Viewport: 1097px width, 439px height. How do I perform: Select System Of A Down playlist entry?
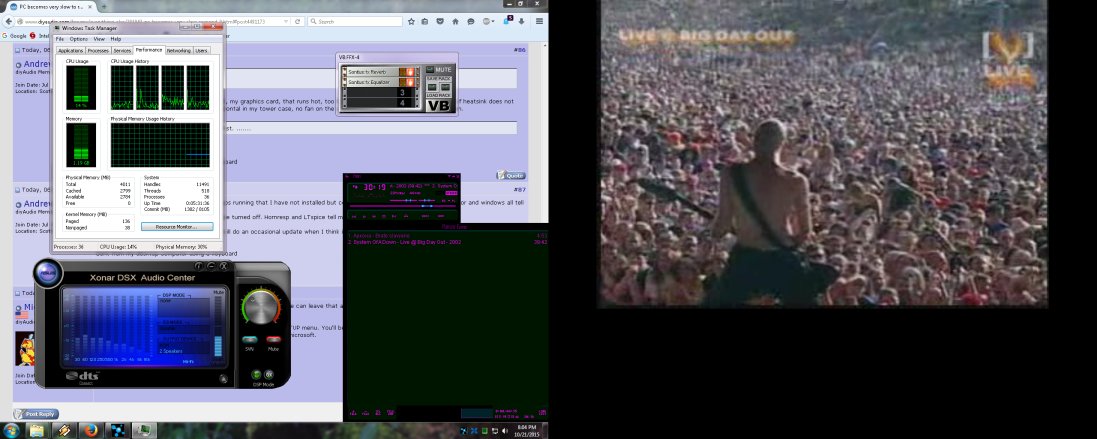pyautogui.click(x=448, y=242)
